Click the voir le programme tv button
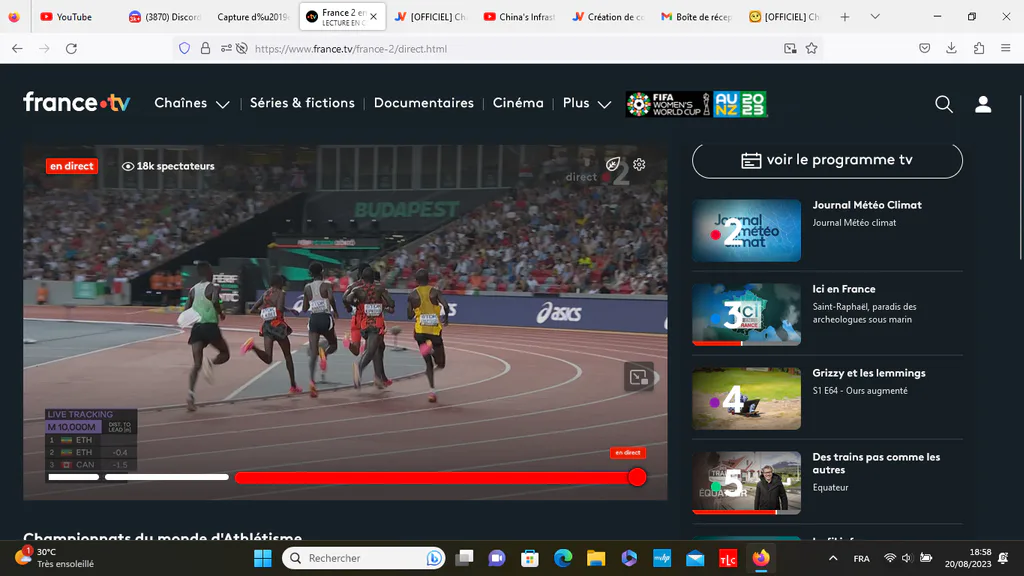Screen dimensions: 1024x576 [x=827, y=160]
